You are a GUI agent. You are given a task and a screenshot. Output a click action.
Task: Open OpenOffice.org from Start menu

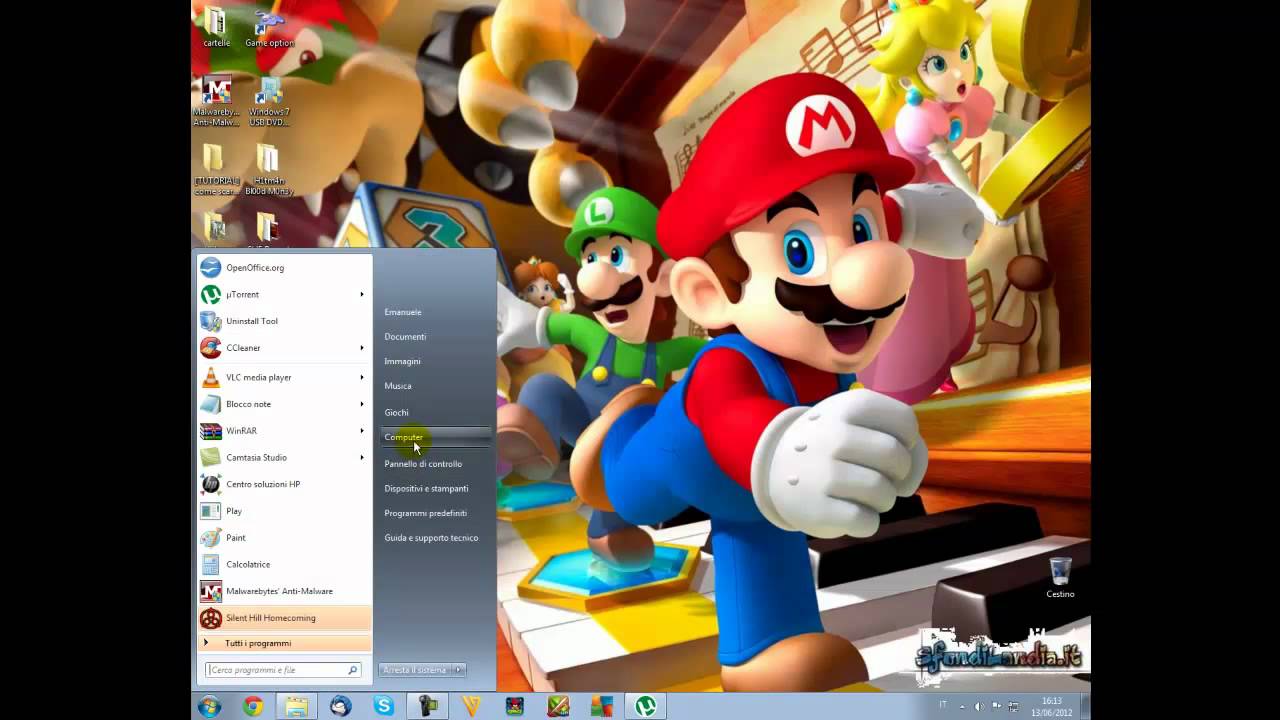coord(284,268)
